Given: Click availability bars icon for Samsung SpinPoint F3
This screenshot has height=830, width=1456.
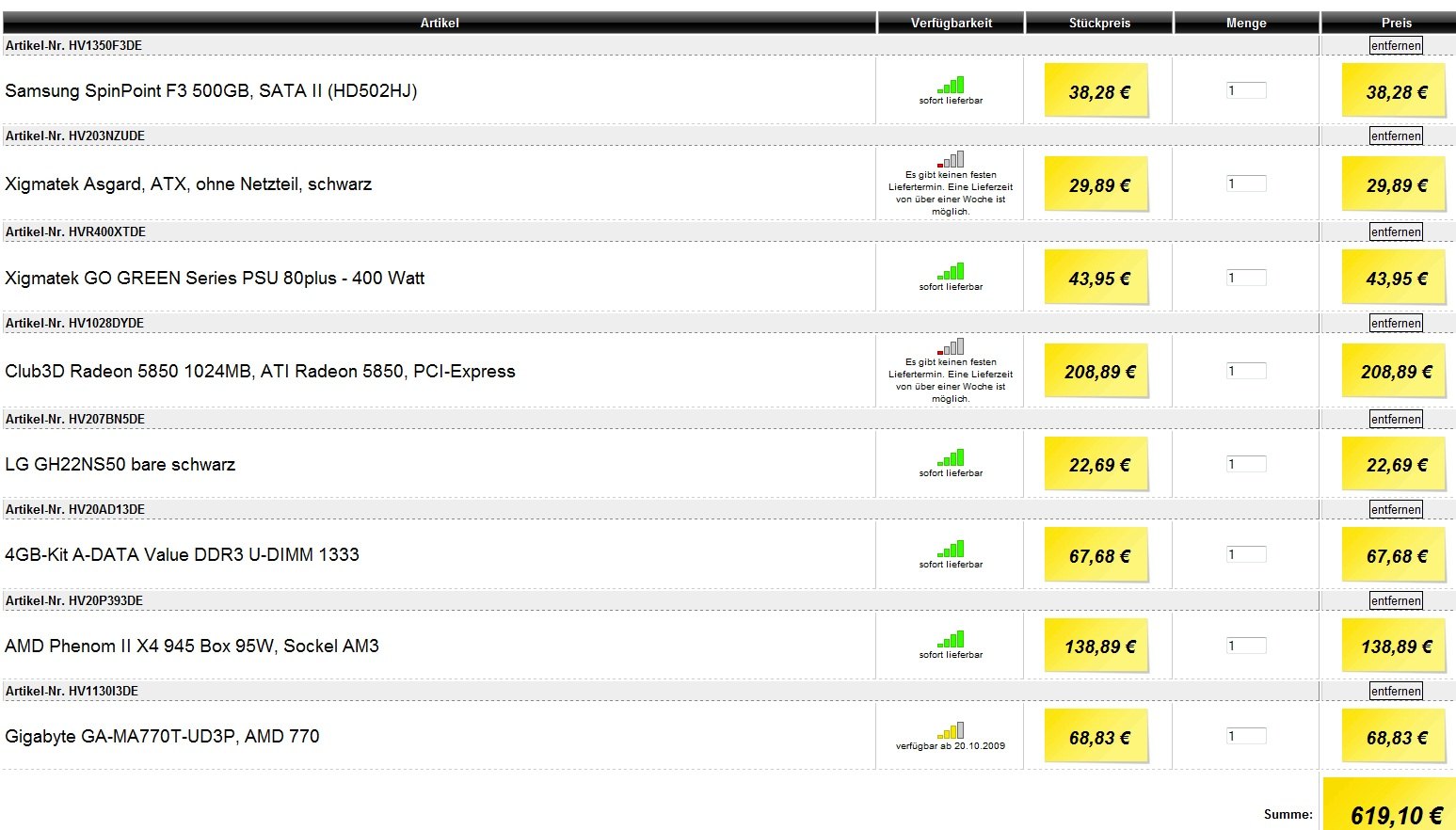Looking at the screenshot, I should [x=951, y=85].
